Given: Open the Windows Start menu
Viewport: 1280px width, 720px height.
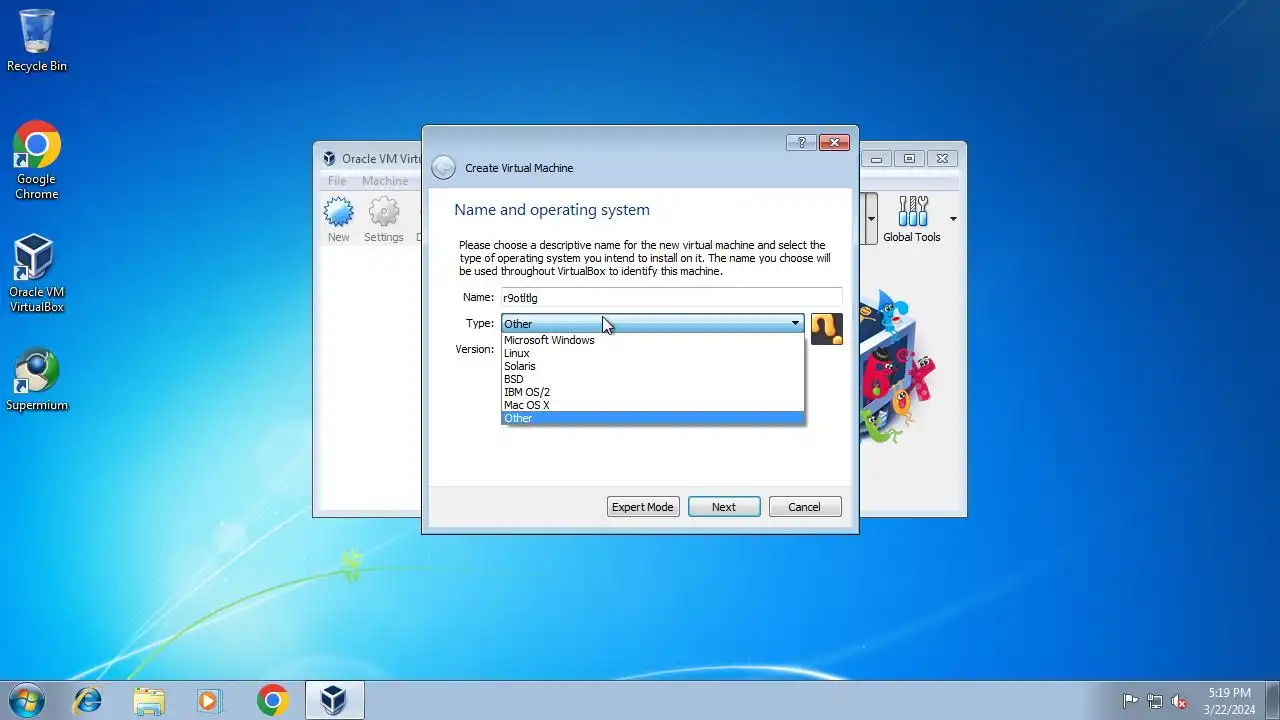Looking at the screenshot, I should pyautogui.click(x=26, y=700).
